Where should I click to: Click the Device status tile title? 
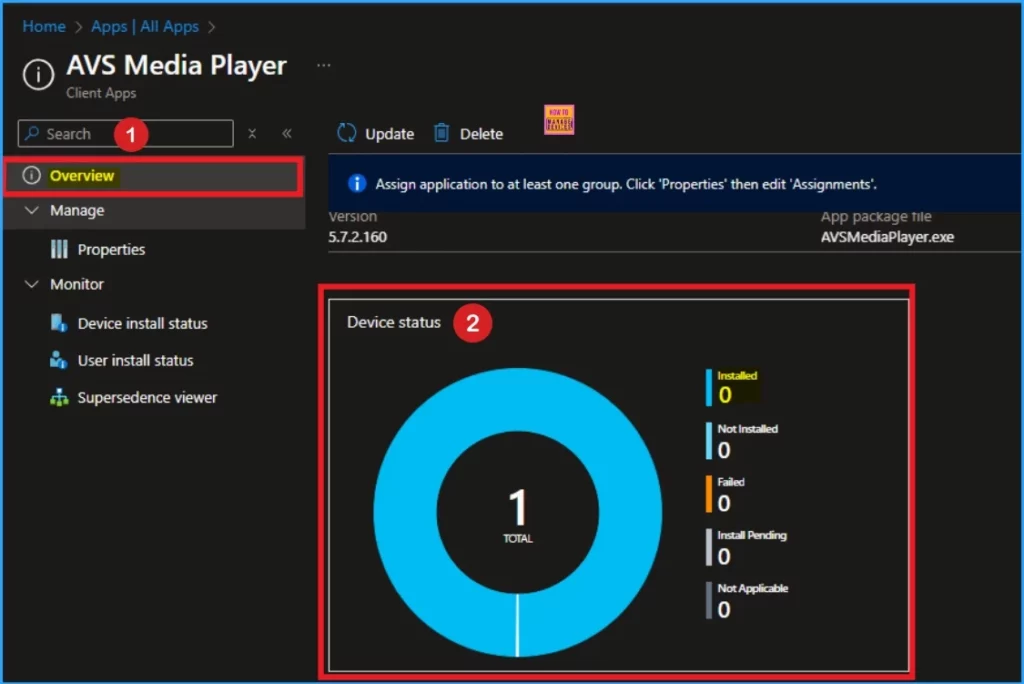394,322
